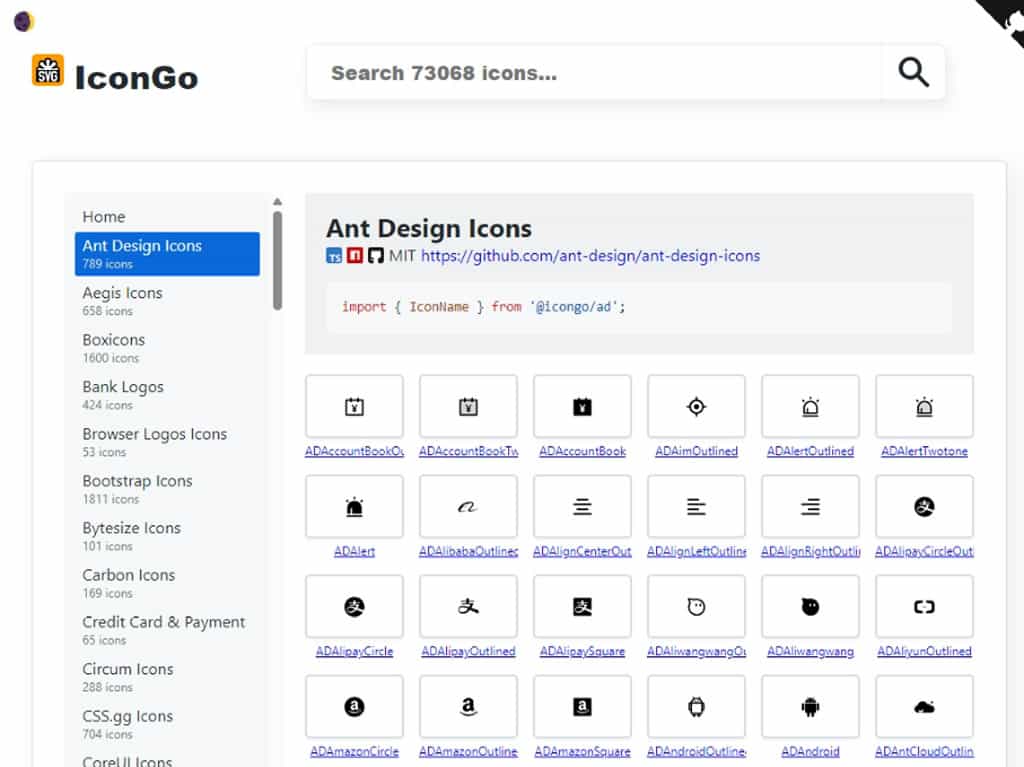Image resolution: width=1024 pixels, height=767 pixels.
Task: Choose the ADAlignLeftOutlined icon tile
Action: (x=696, y=506)
